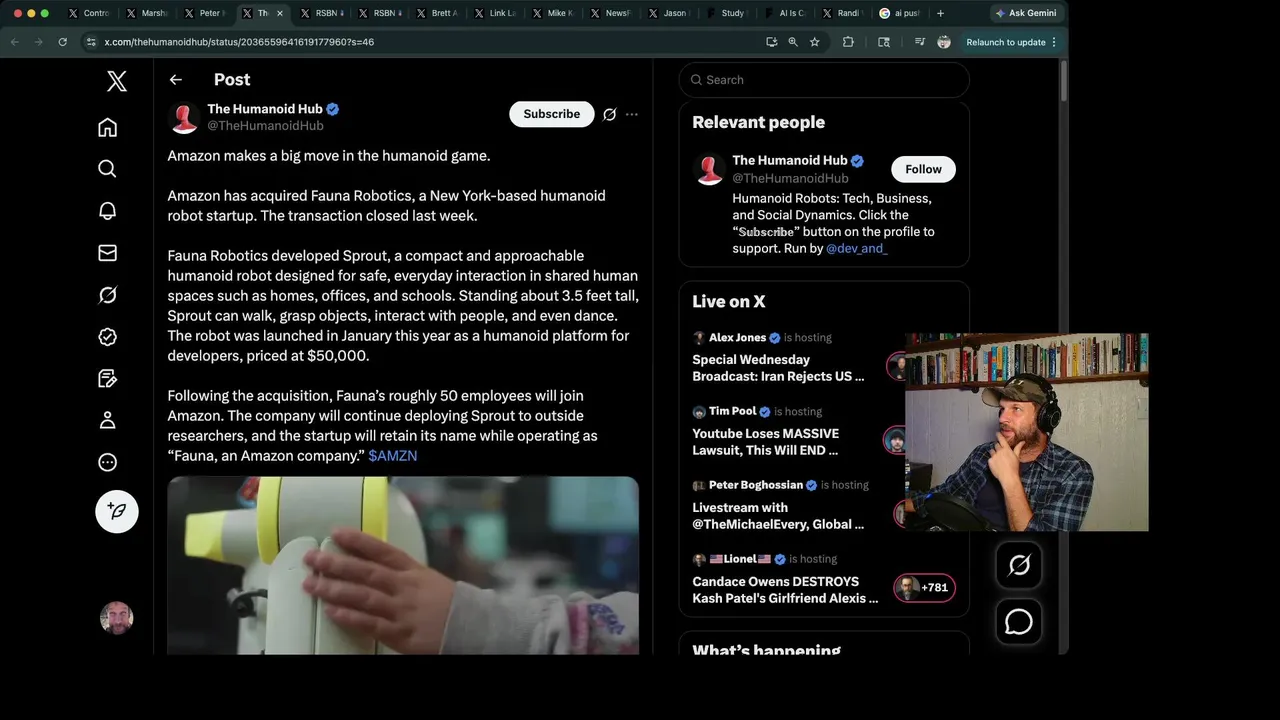
Task: Click browser forward arrow
Action: coord(38,42)
